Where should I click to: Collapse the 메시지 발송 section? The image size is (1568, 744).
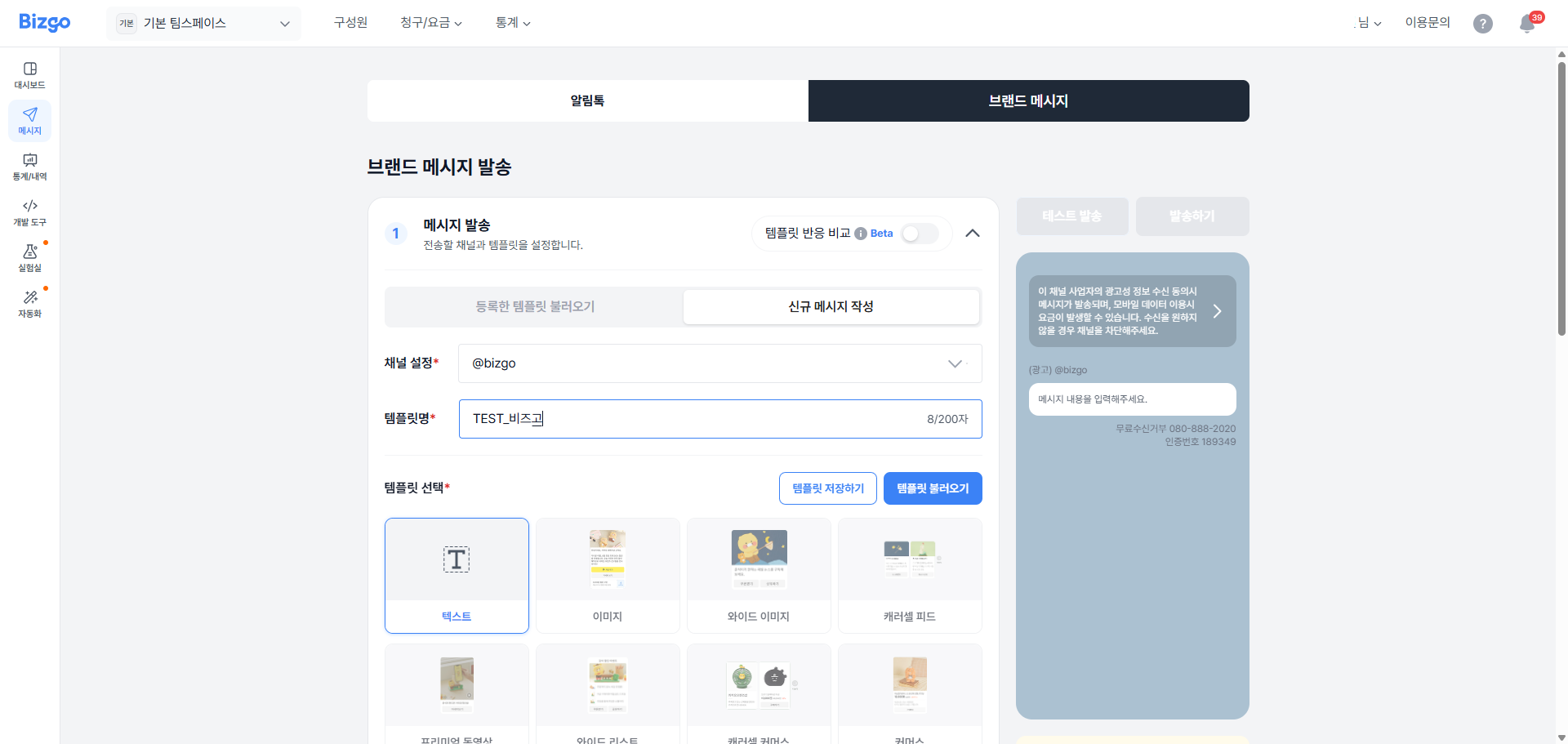pos(972,234)
